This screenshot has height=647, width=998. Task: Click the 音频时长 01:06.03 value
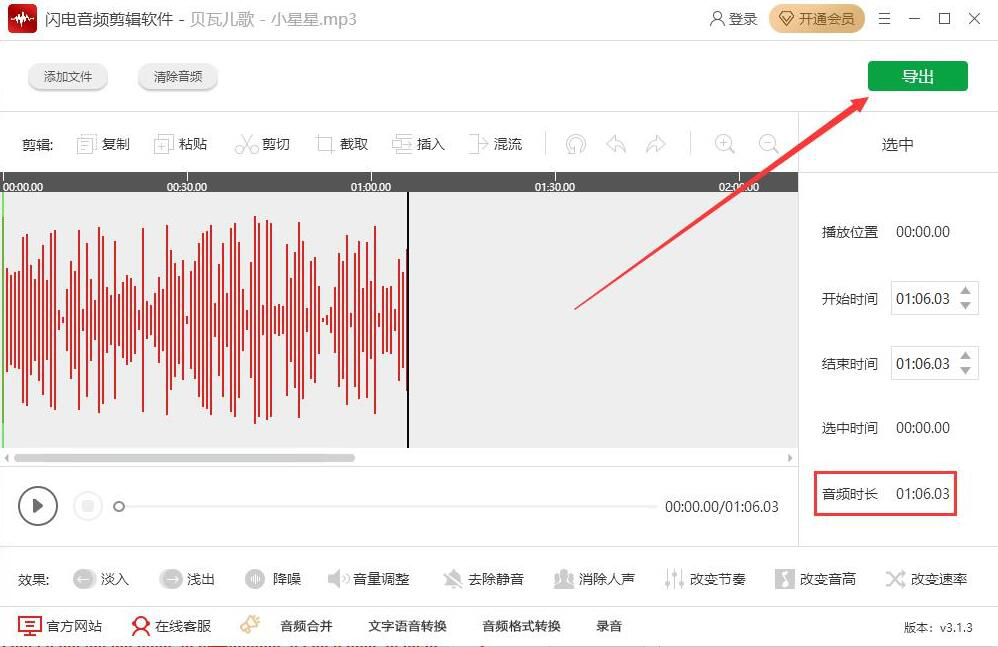(923, 494)
